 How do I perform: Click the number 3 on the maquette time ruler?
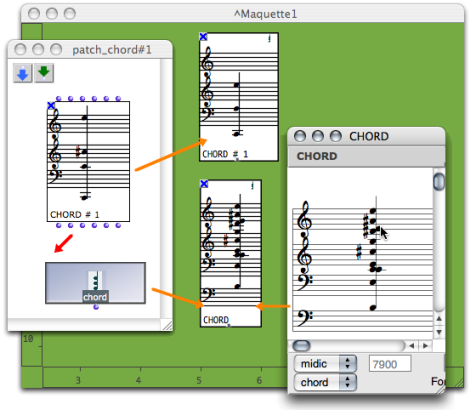click(x=78, y=380)
